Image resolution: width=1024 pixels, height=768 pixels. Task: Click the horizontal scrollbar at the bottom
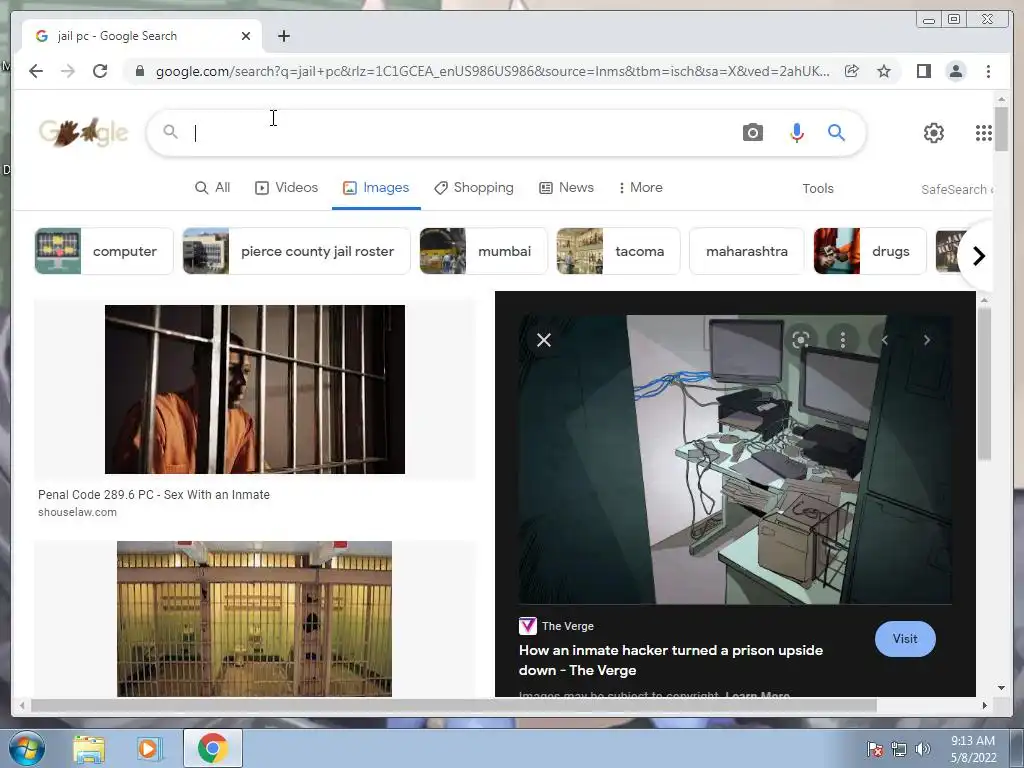pyautogui.click(x=453, y=705)
